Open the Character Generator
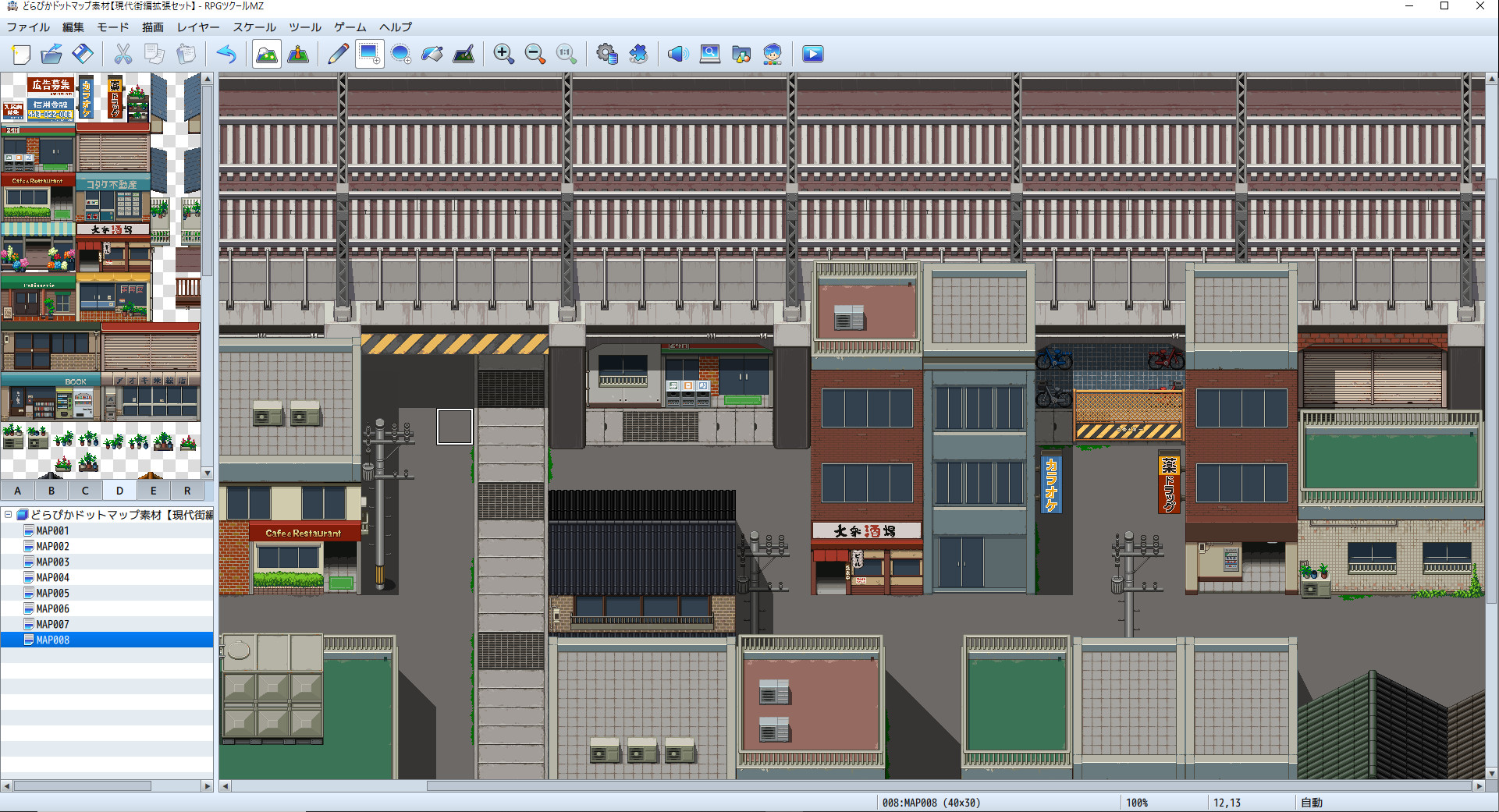1499x812 pixels. (773, 54)
